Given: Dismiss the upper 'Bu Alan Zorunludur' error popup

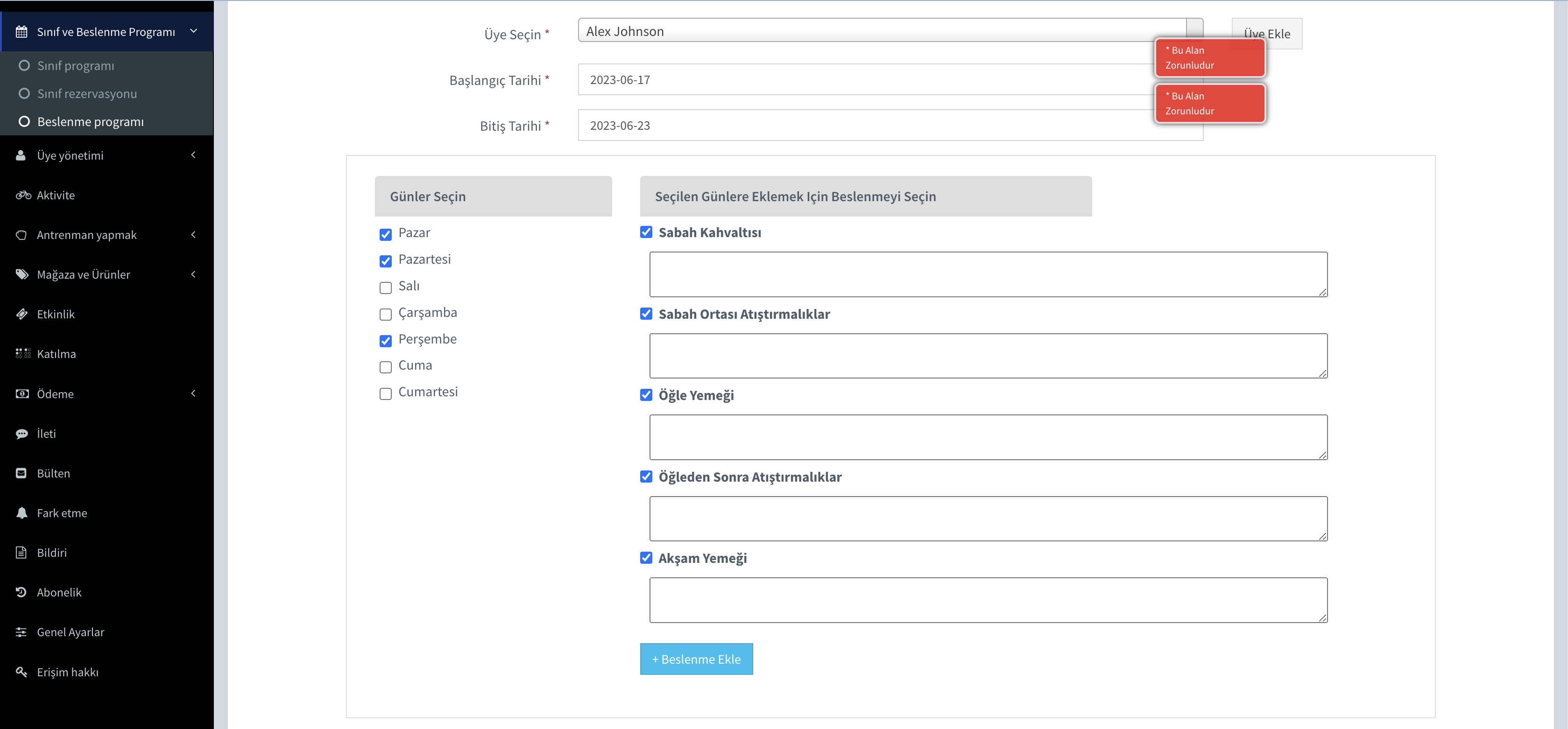Looking at the screenshot, I should (1210, 58).
